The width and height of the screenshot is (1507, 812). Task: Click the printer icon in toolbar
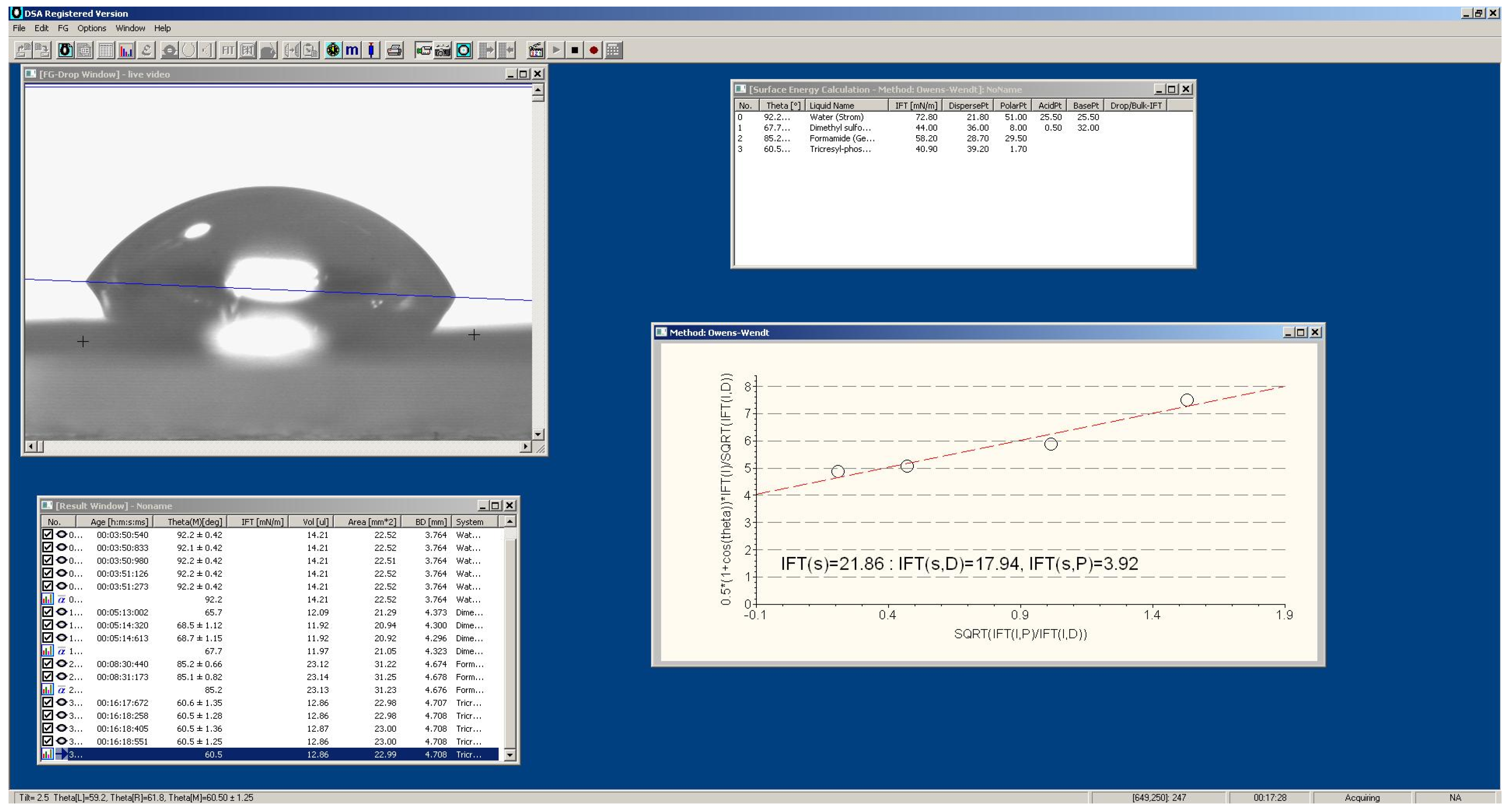pos(394,50)
